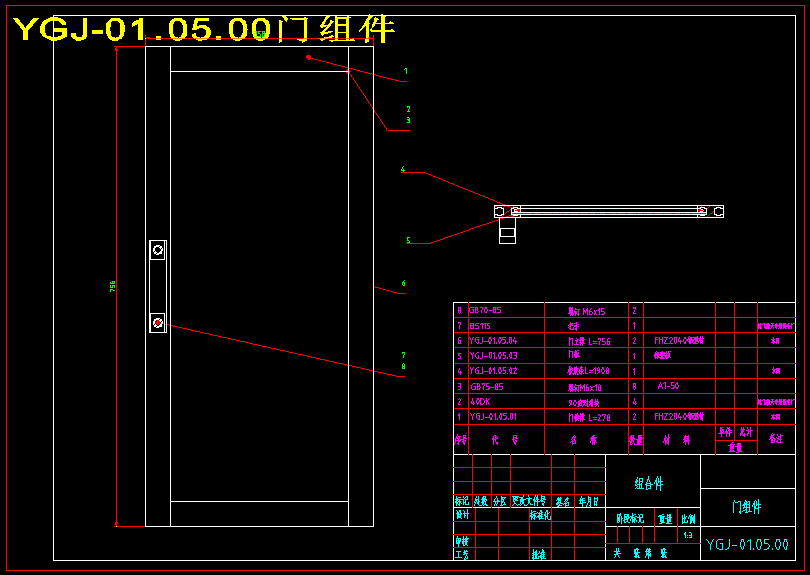Click the handle block under the top view
The width and height of the screenshot is (810, 575).
(x=507, y=231)
